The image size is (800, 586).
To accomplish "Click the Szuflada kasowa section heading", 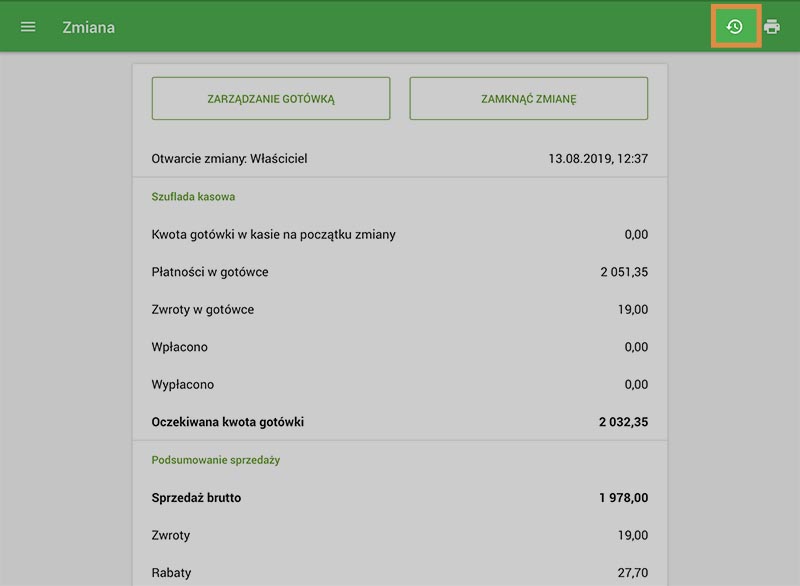I will click(x=193, y=197).
